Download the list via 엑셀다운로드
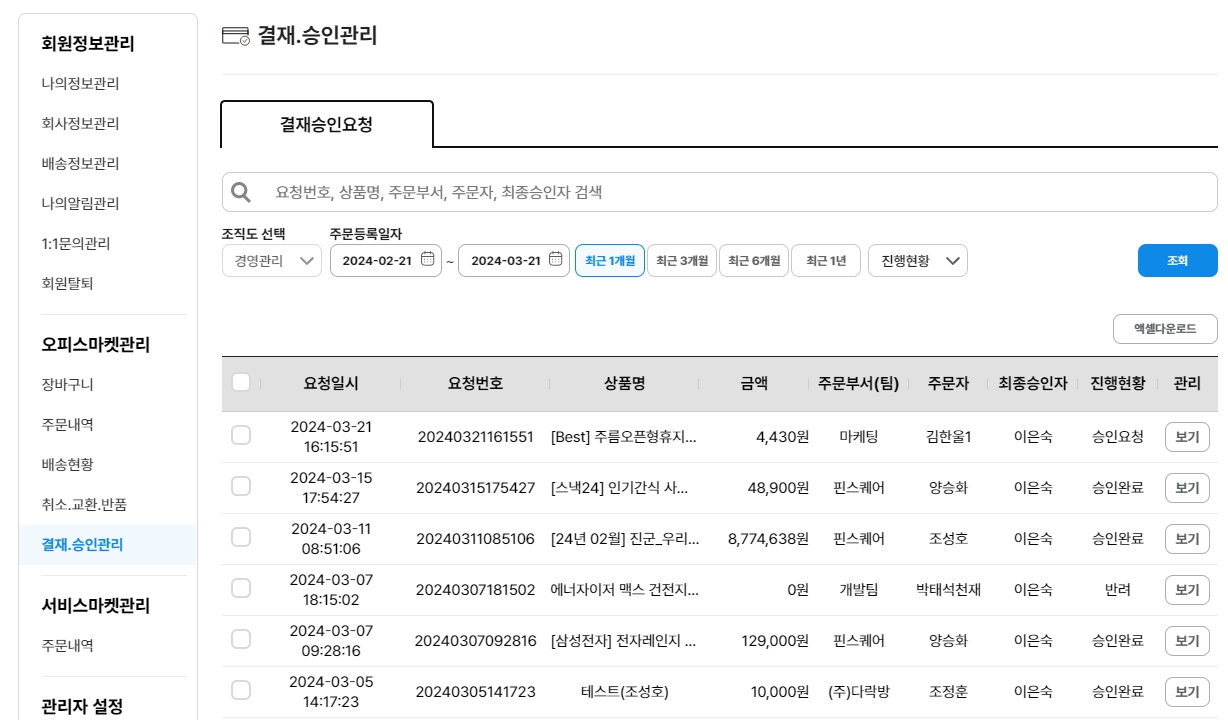Image resolution: width=1228 pixels, height=720 pixels. [1165, 329]
